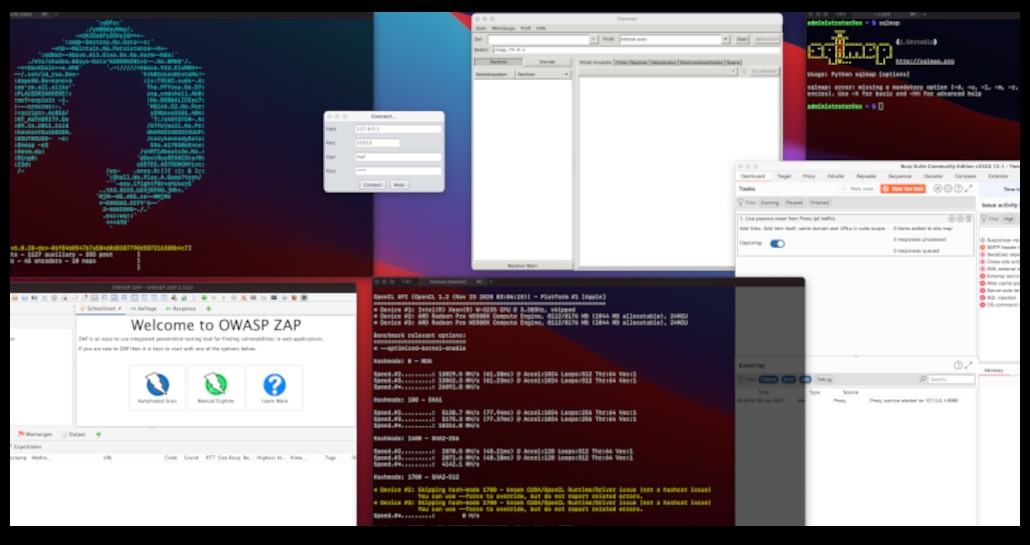Expand the Burp Tasks panel with arrow icon
This screenshot has width=1030, height=545.
click(969, 188)
